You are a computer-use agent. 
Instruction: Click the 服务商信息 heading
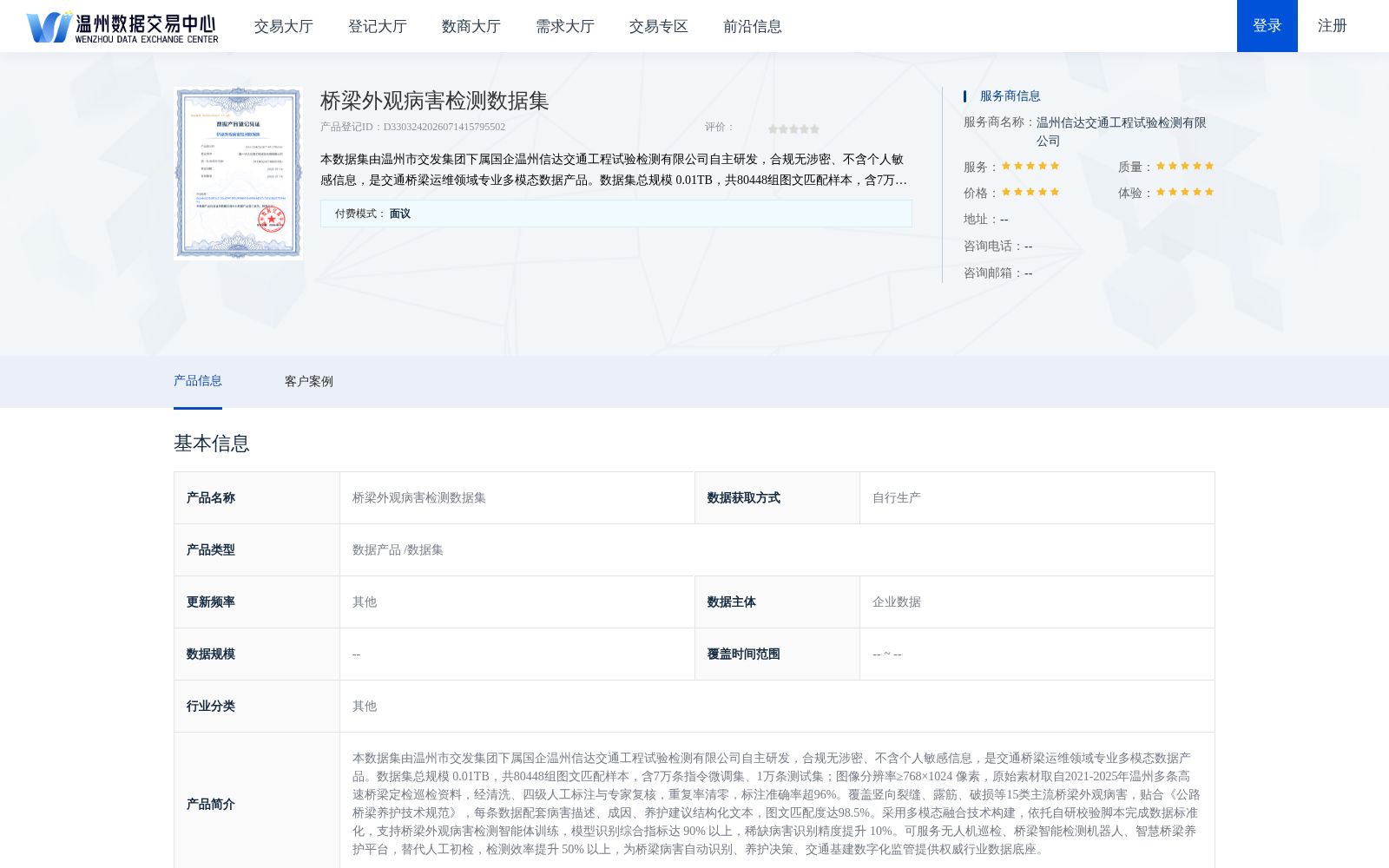1010,96
